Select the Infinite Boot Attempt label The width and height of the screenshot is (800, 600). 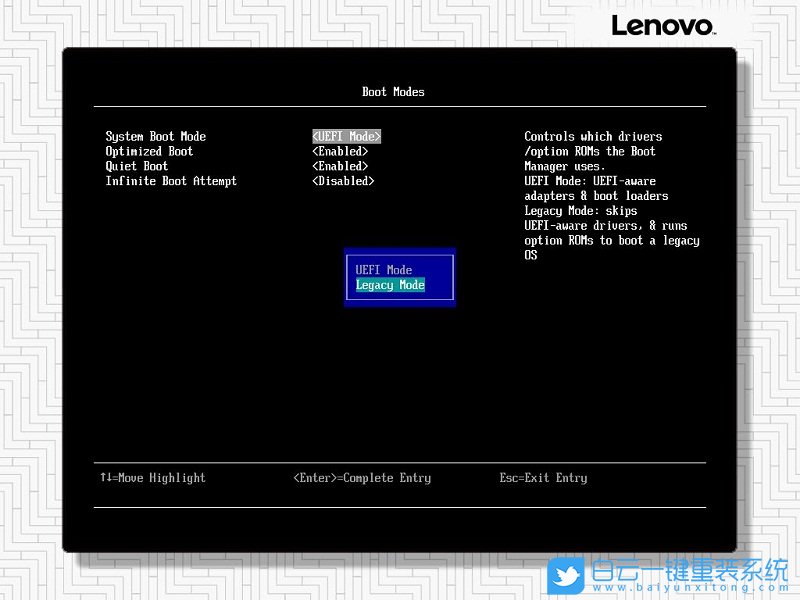coord(171,181)
